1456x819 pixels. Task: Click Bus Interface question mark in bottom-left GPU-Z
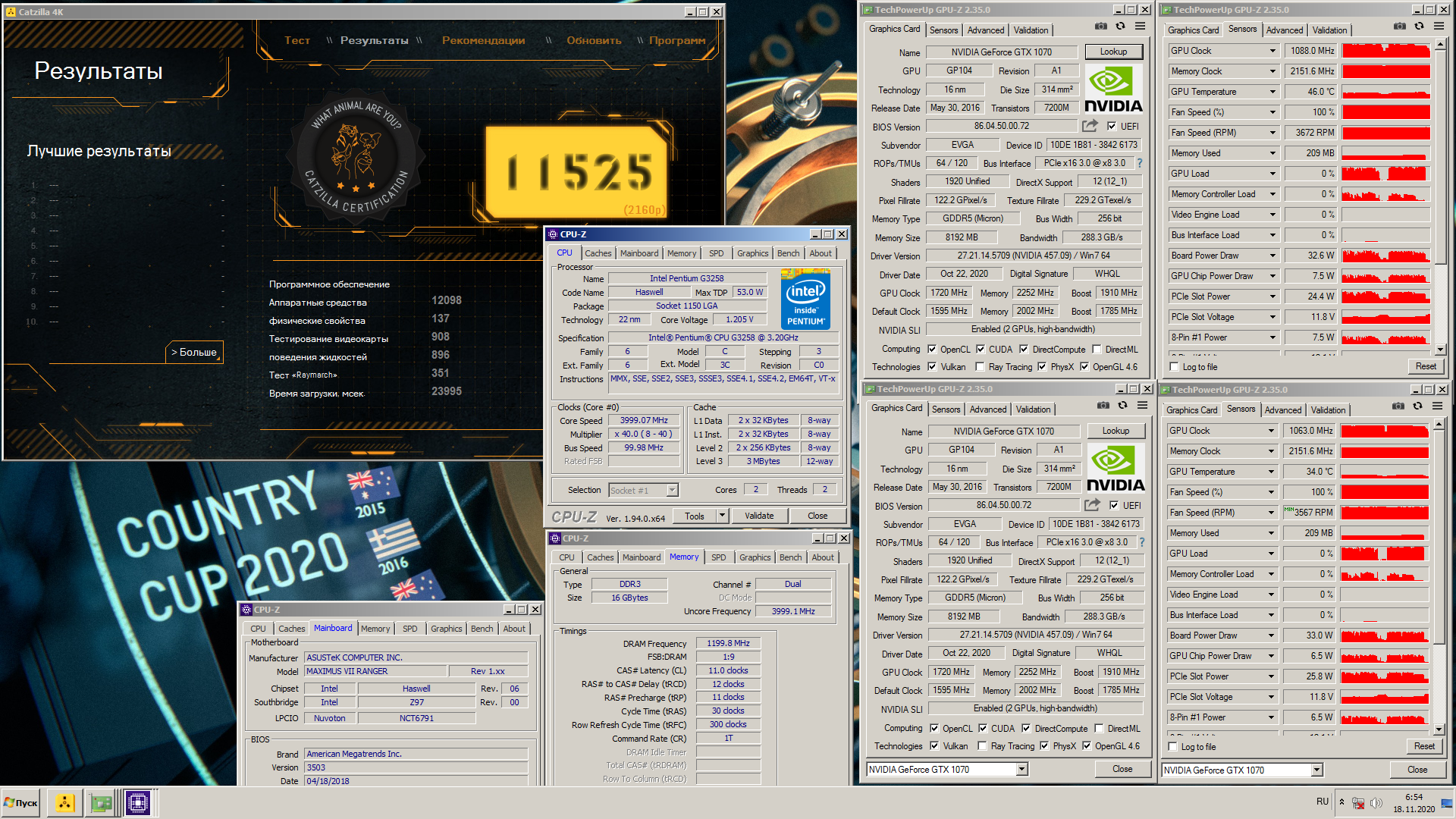(x=1141, y=542)
